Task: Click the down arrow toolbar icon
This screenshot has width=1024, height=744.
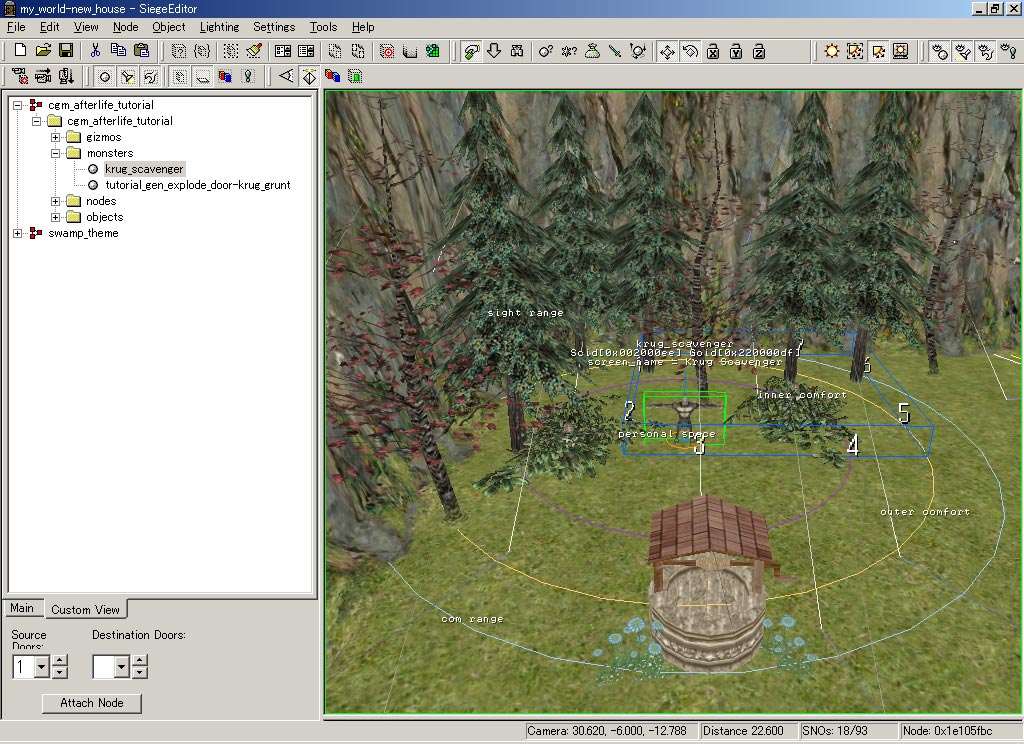Action: coord(494,50)
